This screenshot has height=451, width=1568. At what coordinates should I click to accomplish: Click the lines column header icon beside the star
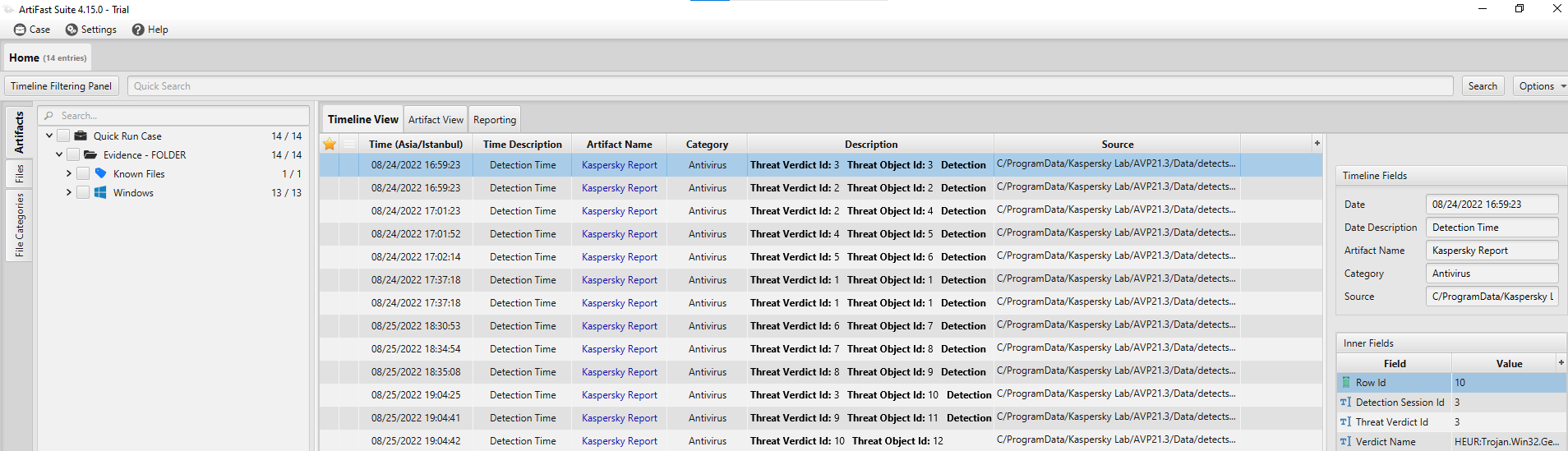pos(349,144)
